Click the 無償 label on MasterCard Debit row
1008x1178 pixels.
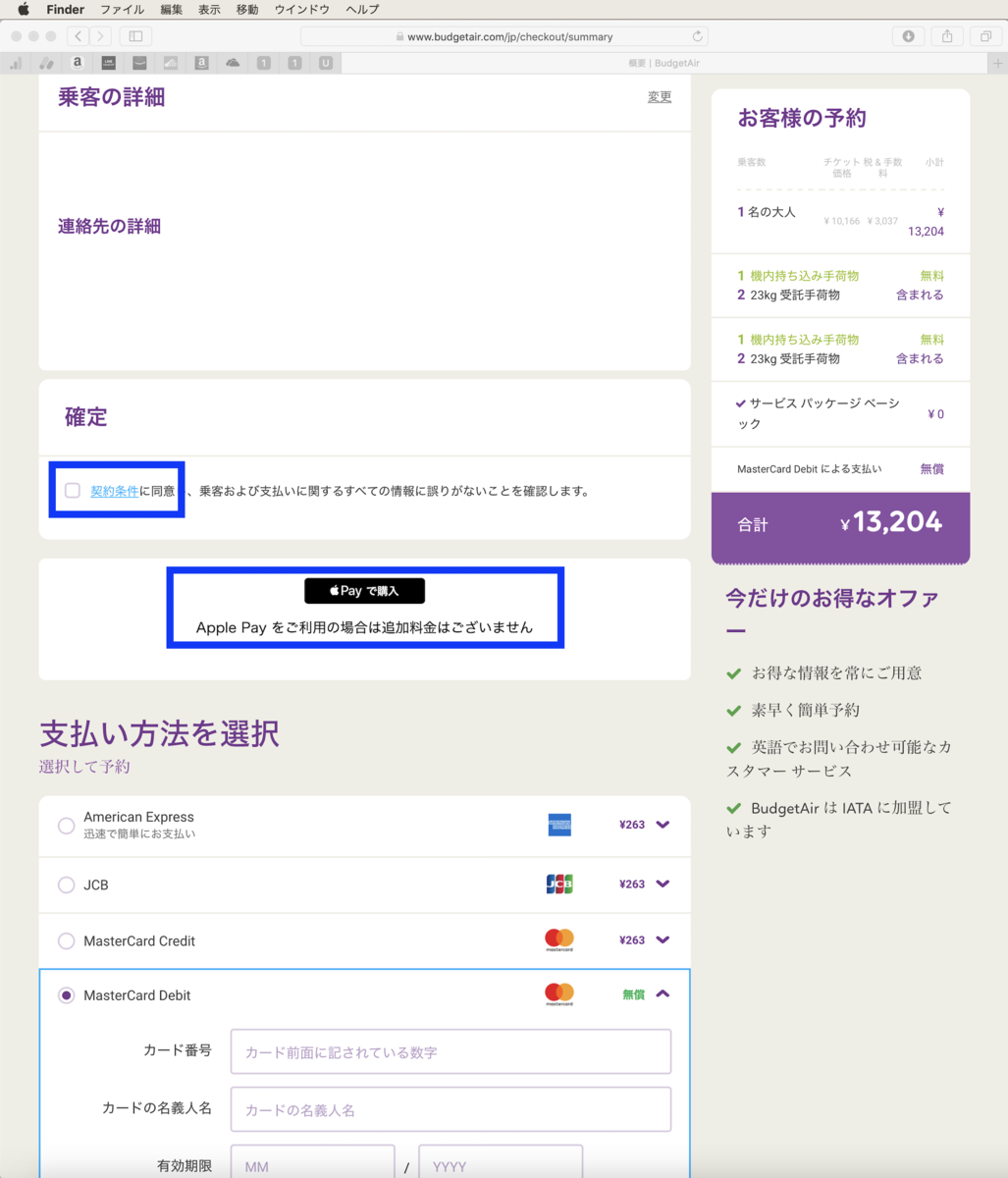[633, 994]
